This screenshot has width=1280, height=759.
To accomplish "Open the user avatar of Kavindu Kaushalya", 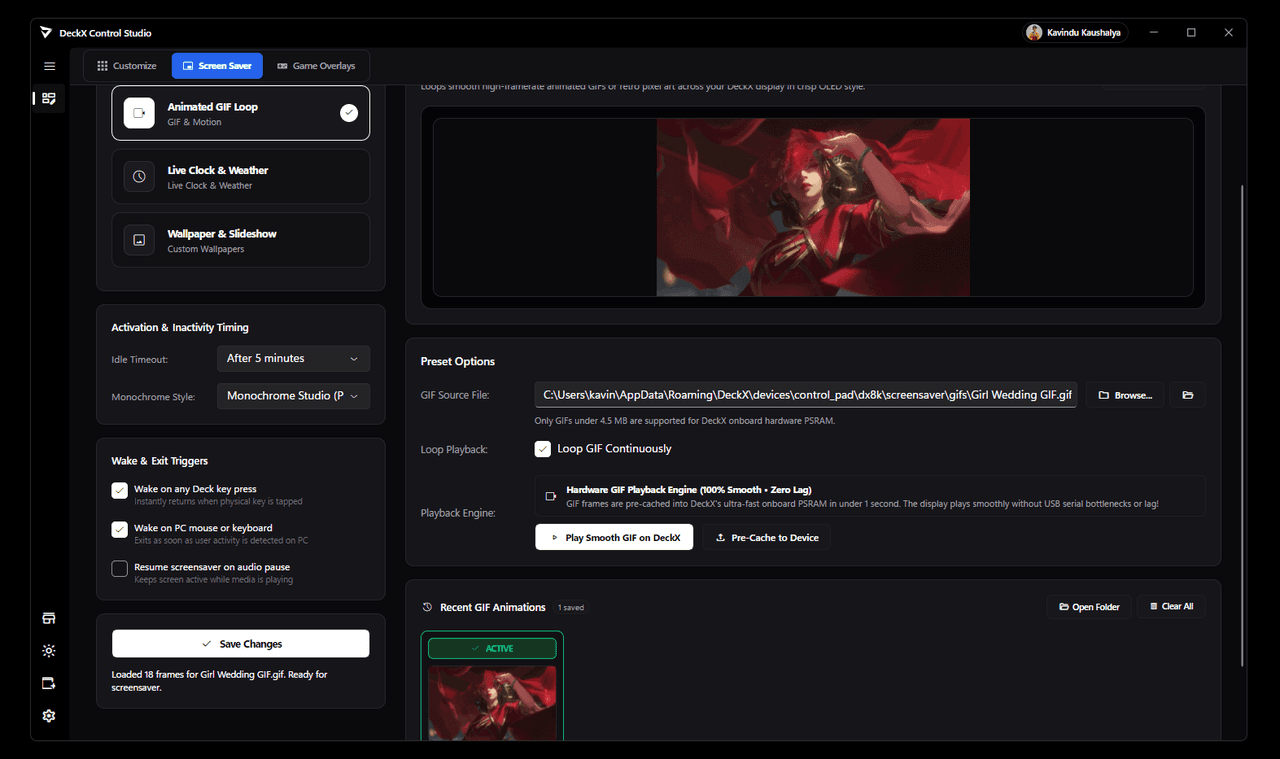I will (x=1034, y=33).
